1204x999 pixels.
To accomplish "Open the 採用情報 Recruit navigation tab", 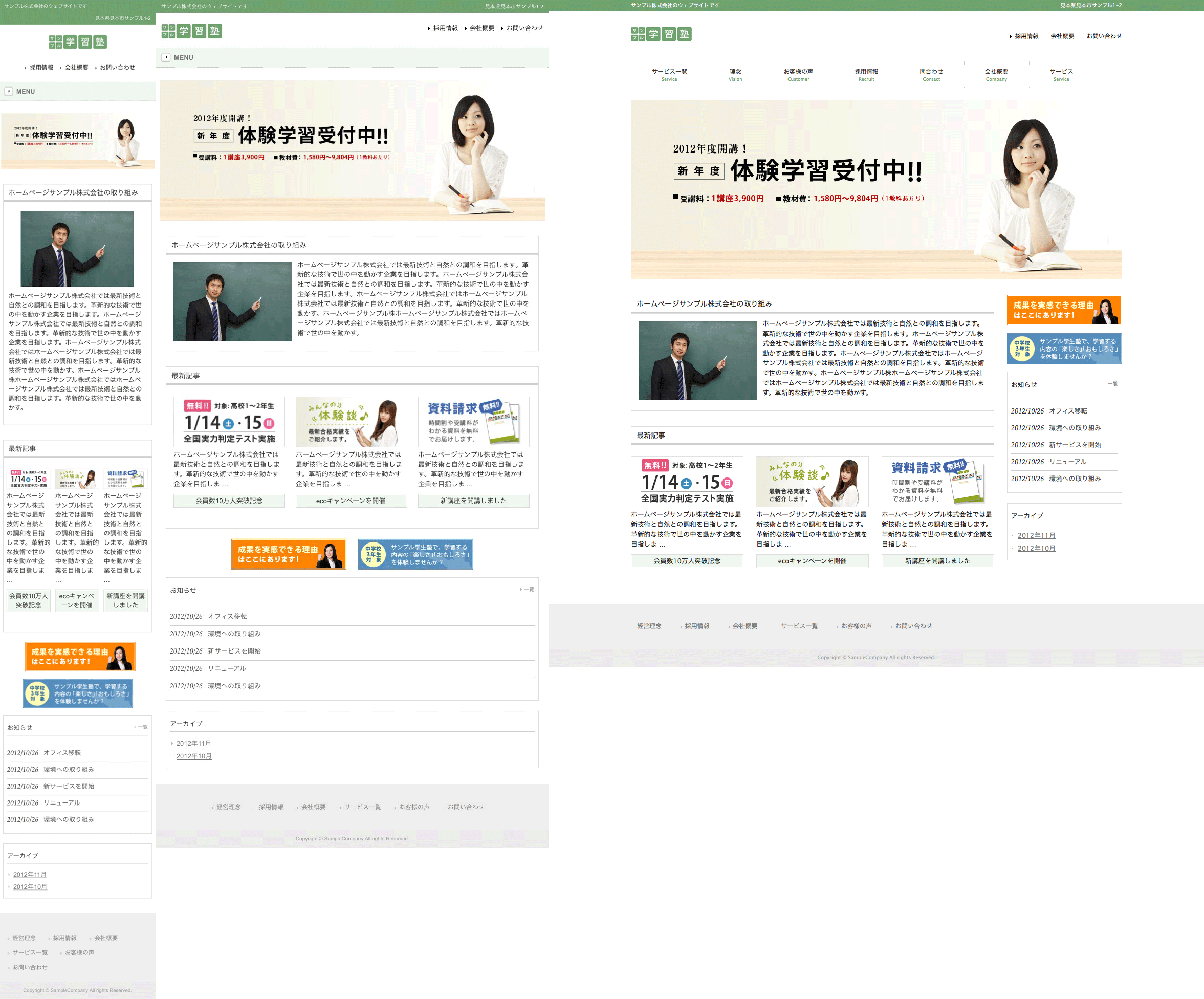I will (866, 75).
